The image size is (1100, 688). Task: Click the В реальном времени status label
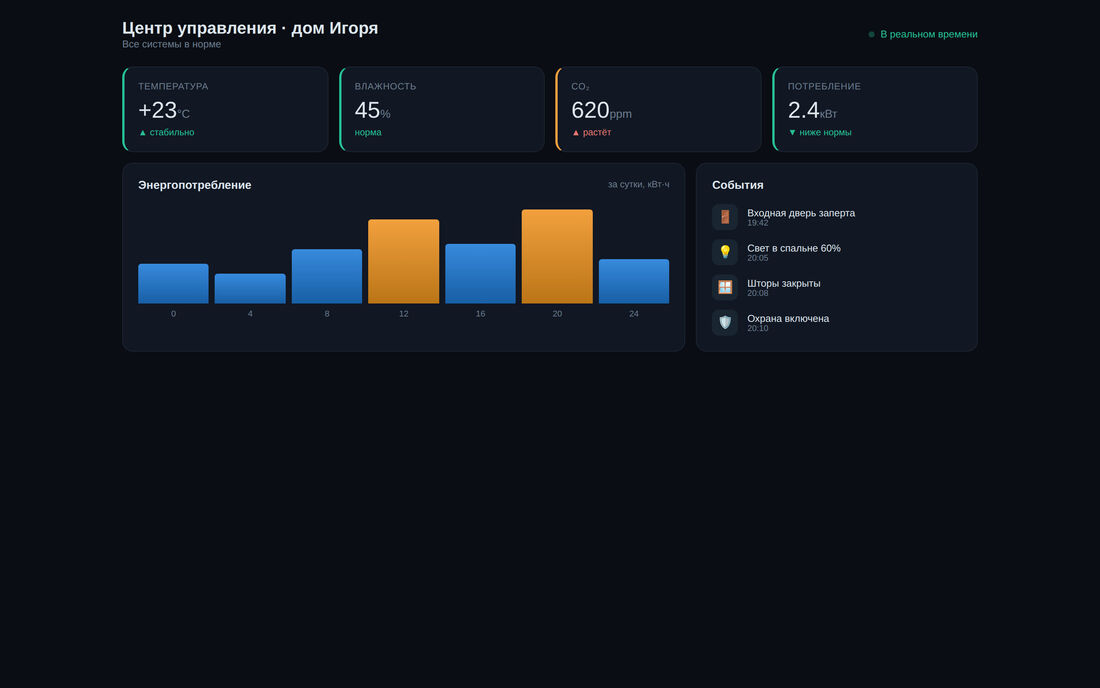[929, 34]
